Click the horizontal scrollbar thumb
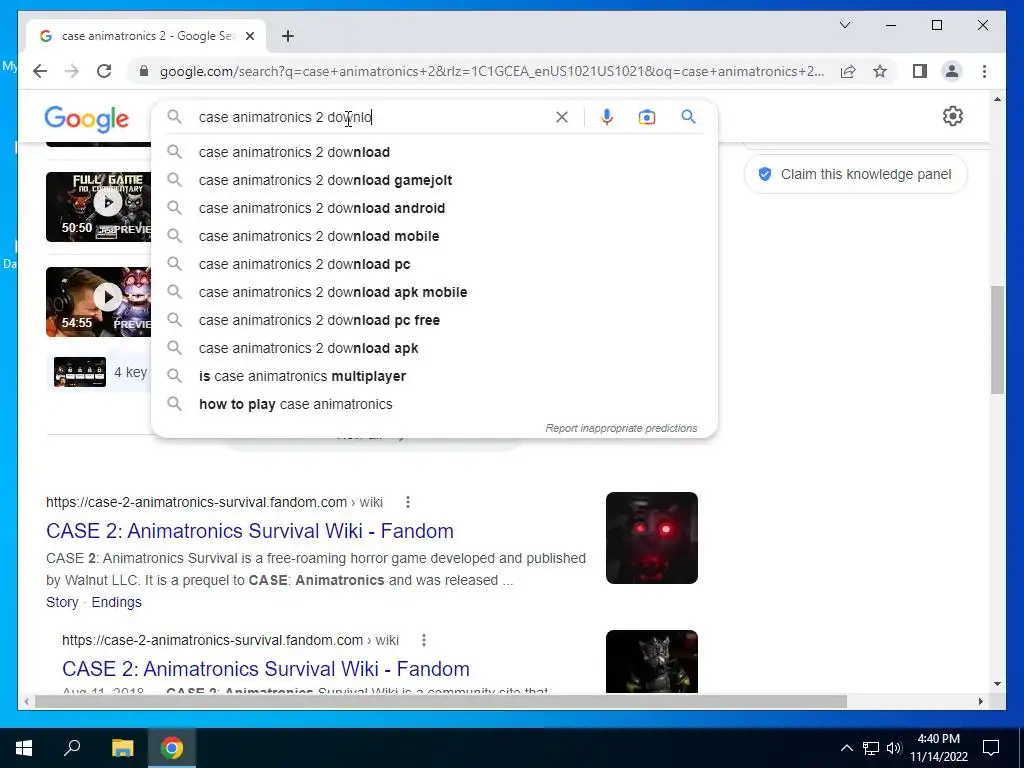This screenshot has height=768, width=1024. (441, 701)
